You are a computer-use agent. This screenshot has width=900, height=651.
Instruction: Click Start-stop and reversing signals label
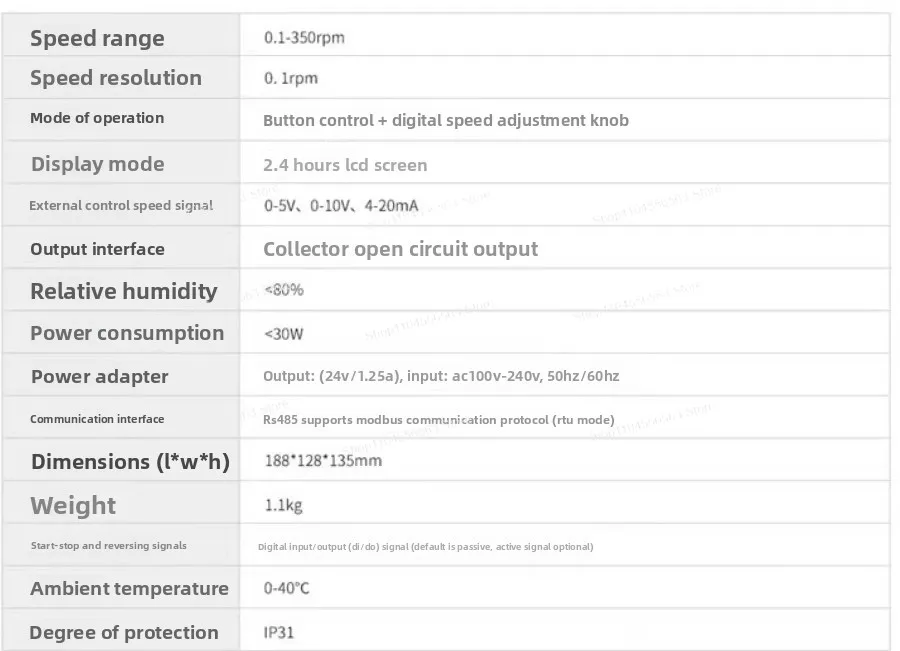coord(108,545)
